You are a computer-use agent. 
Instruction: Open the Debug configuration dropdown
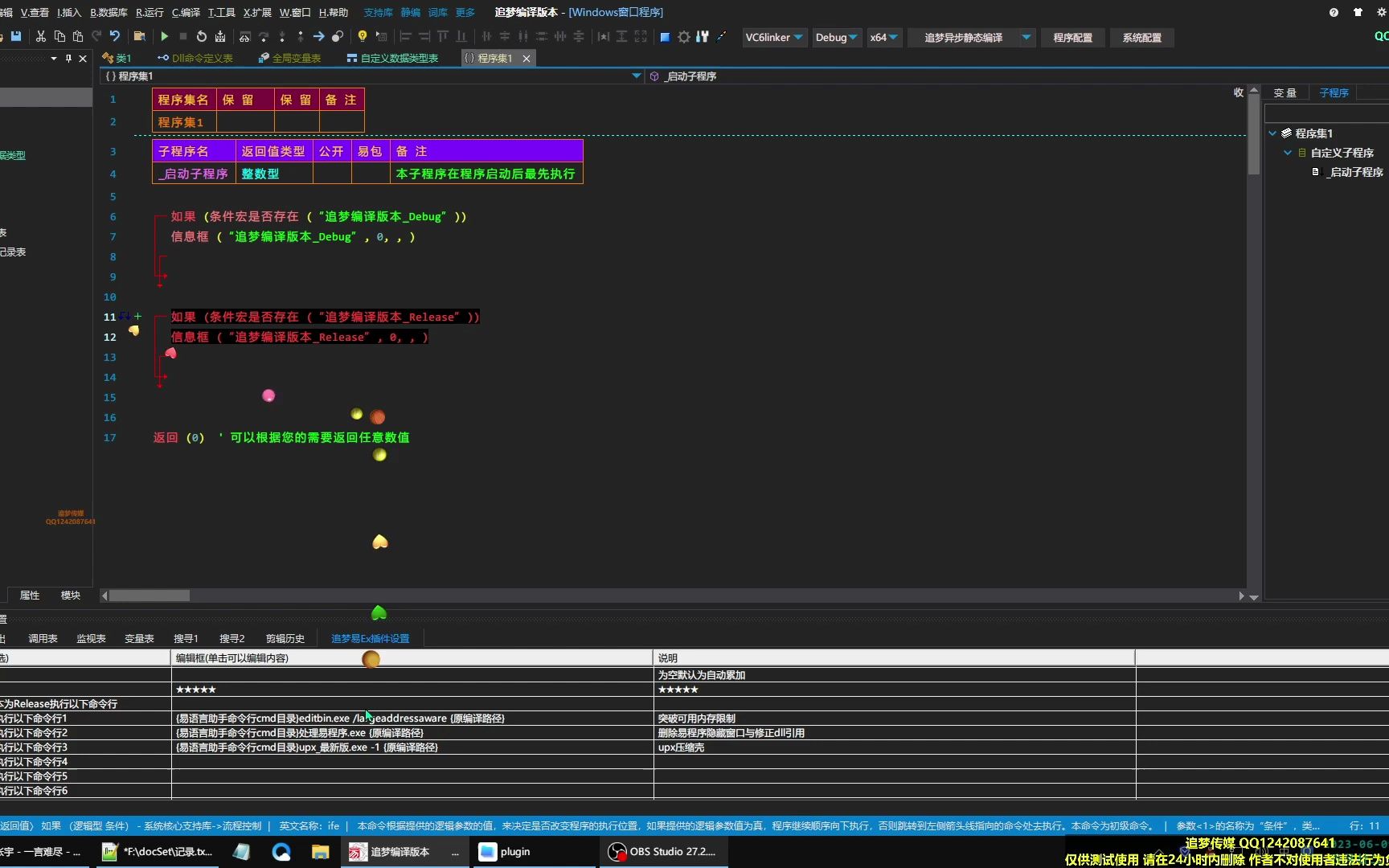[837, 38]
